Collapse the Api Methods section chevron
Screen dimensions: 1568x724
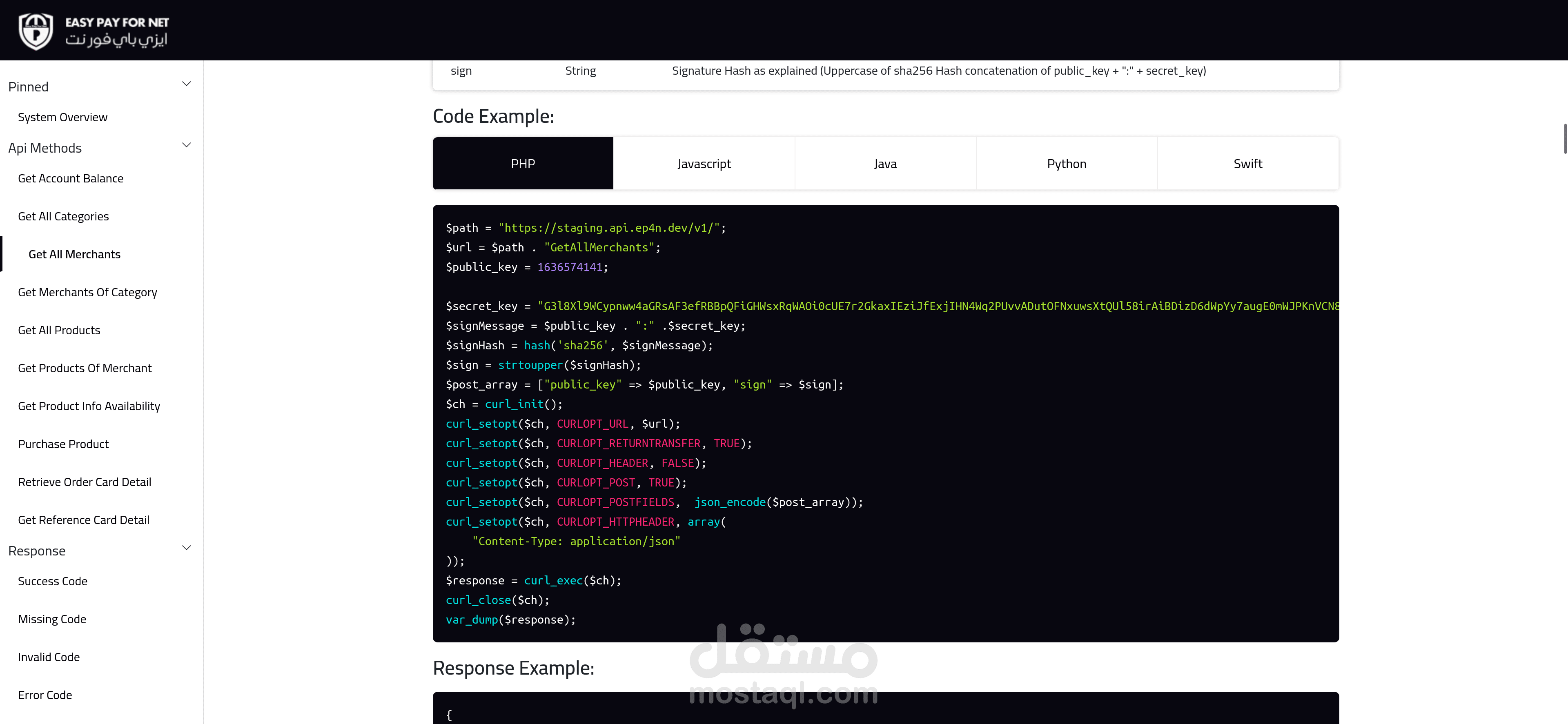tap(187, 145)
